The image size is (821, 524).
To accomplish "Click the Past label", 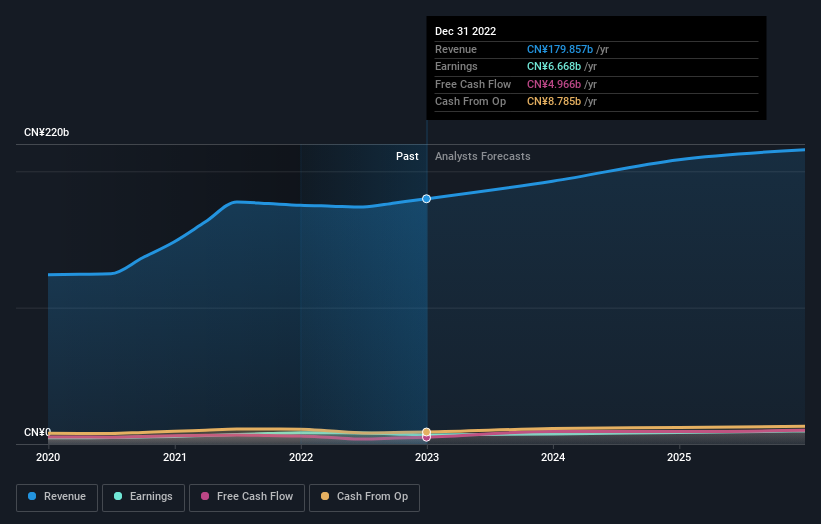I will [407, 157].
